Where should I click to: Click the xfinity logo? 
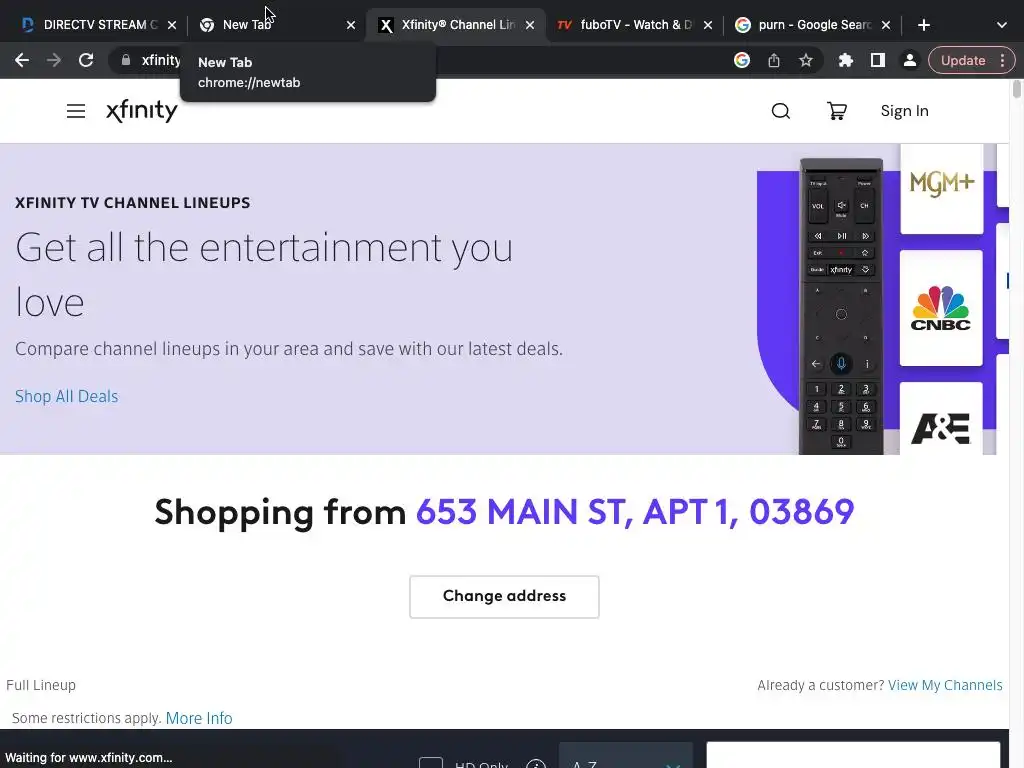click(142, 111)
